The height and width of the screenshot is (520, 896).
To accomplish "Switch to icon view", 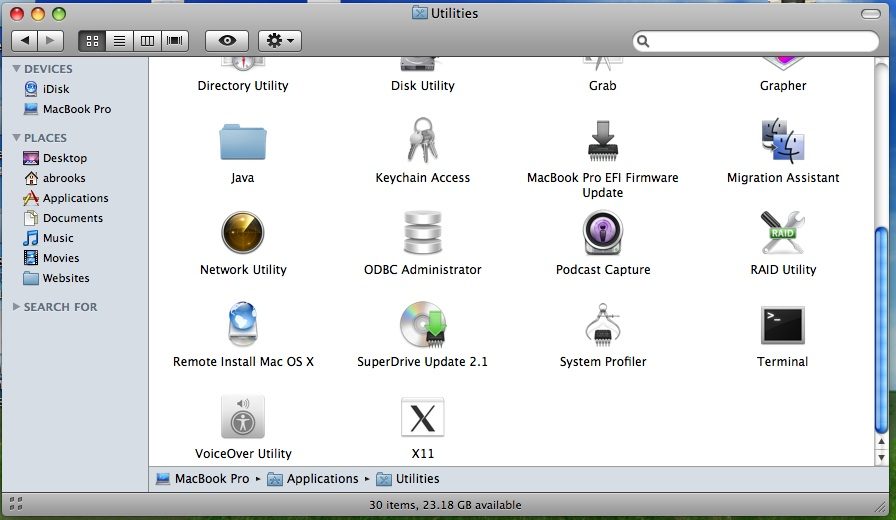I will pos(92,41).
